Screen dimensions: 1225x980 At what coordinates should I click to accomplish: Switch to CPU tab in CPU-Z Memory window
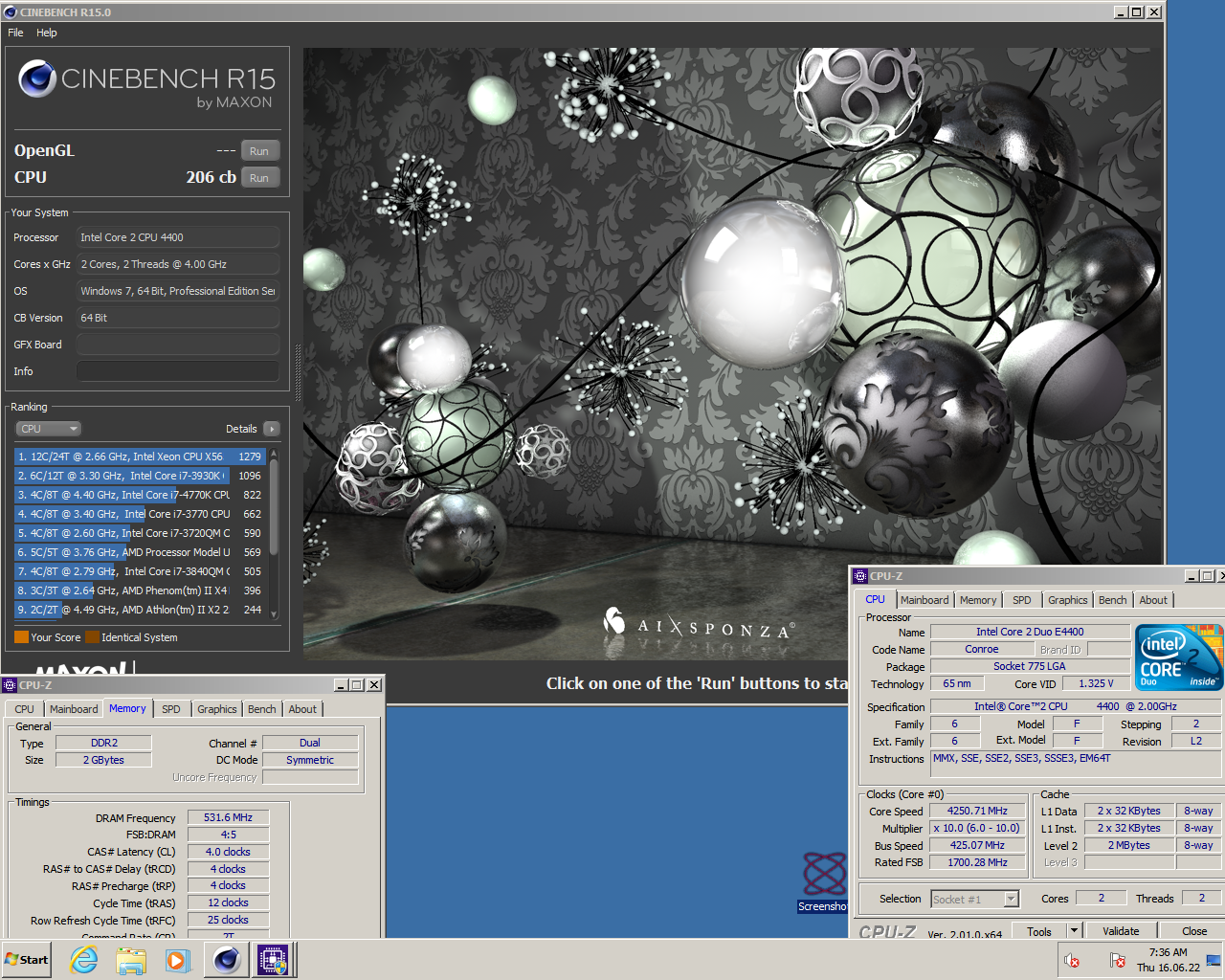point(25,709)
